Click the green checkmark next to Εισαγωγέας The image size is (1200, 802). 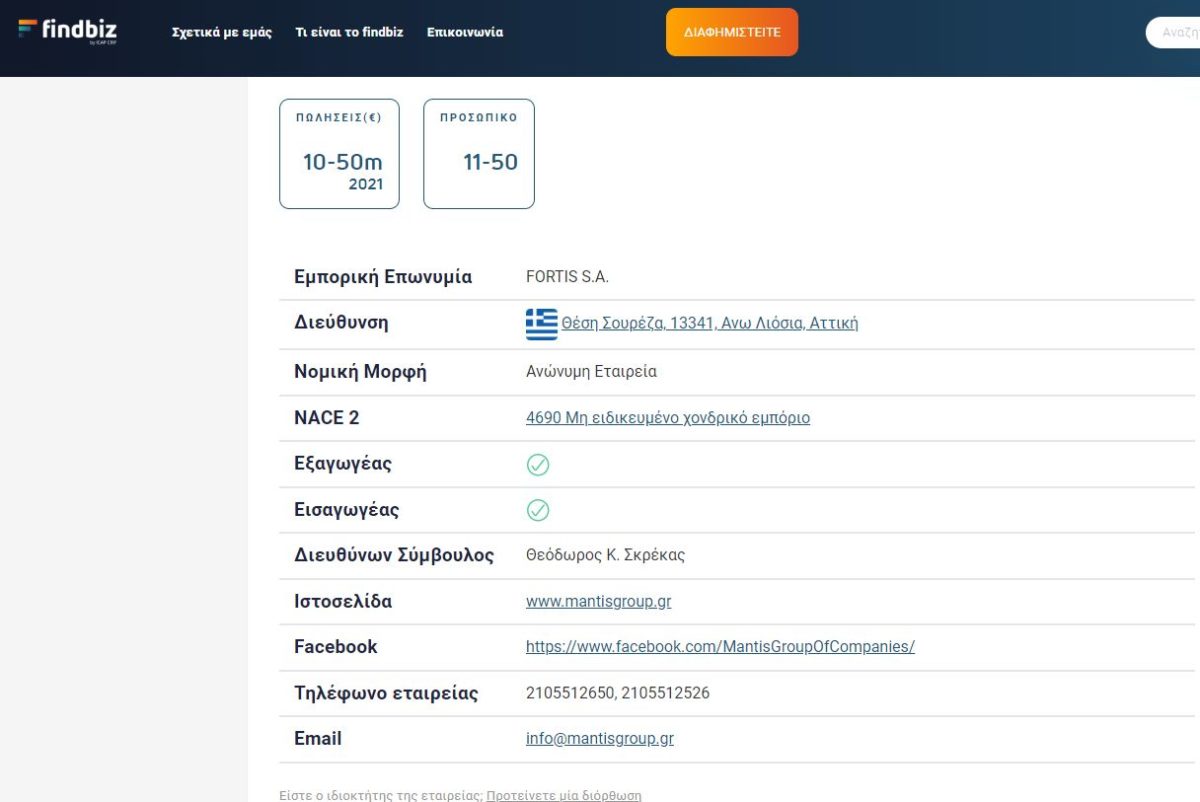(x=538, y=510)
